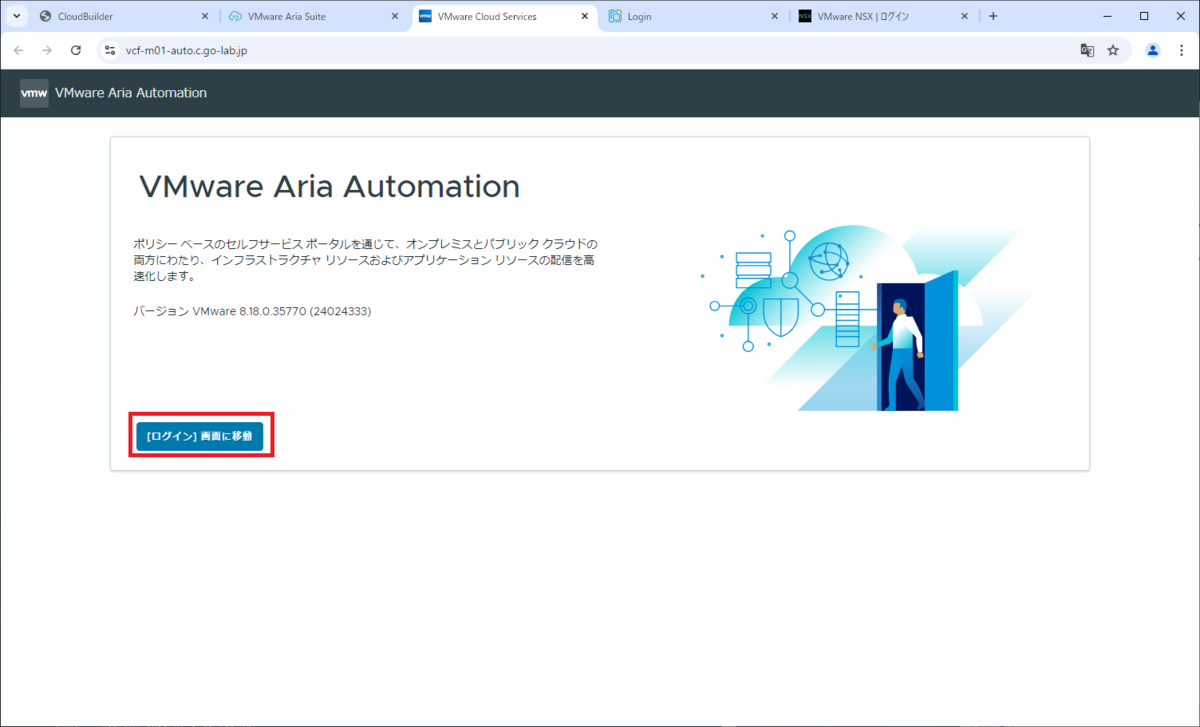Reload the current page
Image resolution: width=1200 pixels, height=727 pixels.
pyautogui.click(x=76, y=50)
